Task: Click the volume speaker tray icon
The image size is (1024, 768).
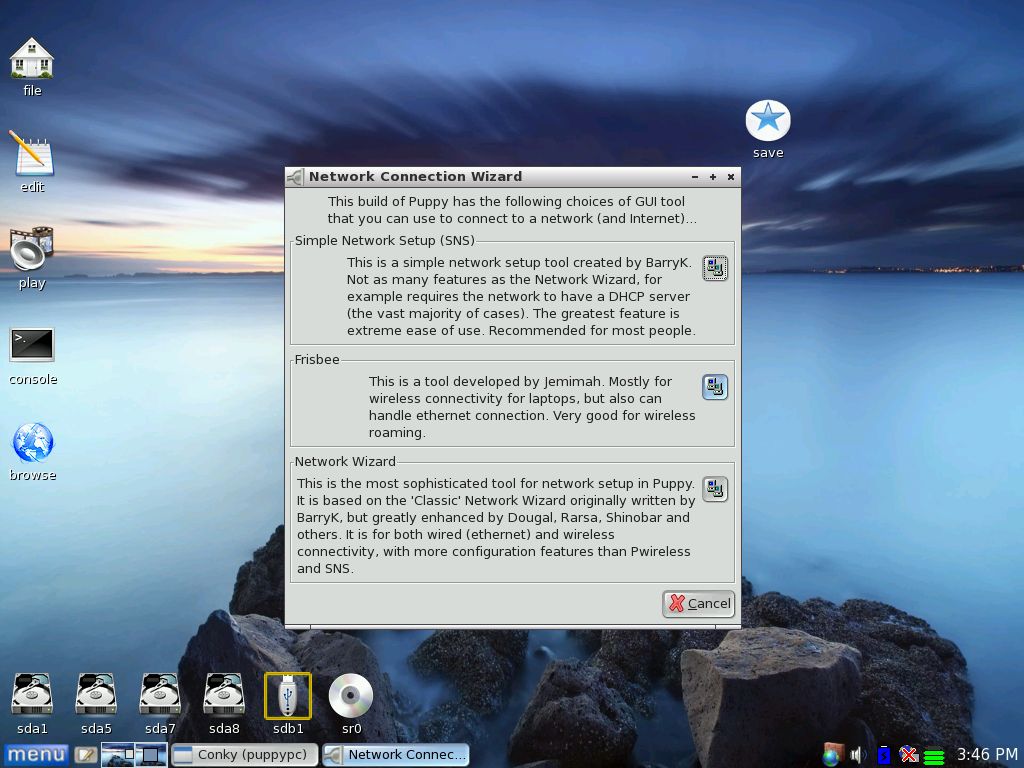Action: 858,755
